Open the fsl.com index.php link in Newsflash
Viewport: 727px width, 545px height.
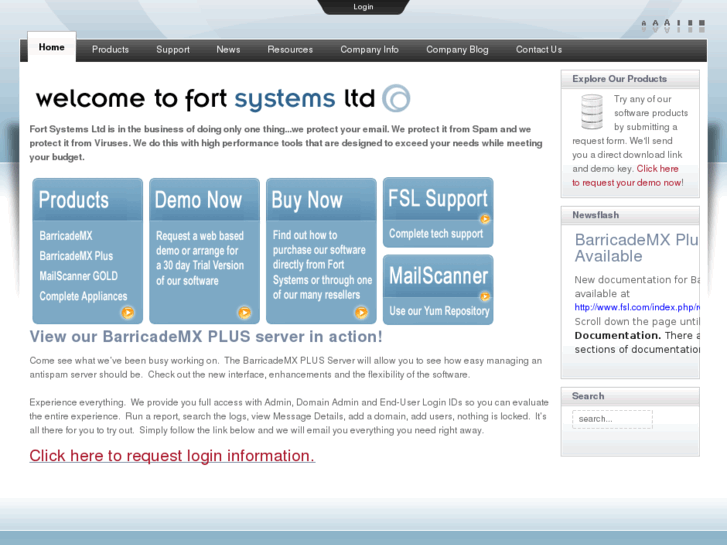[x=637, y=307]
